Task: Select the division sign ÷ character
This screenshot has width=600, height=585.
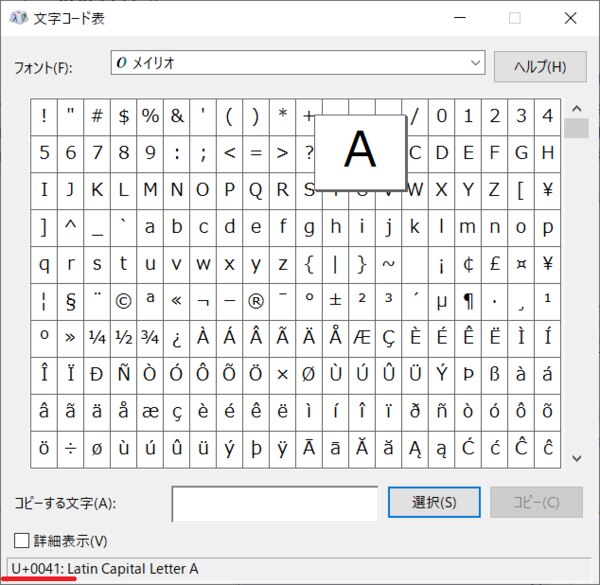Action: [70, 448]
